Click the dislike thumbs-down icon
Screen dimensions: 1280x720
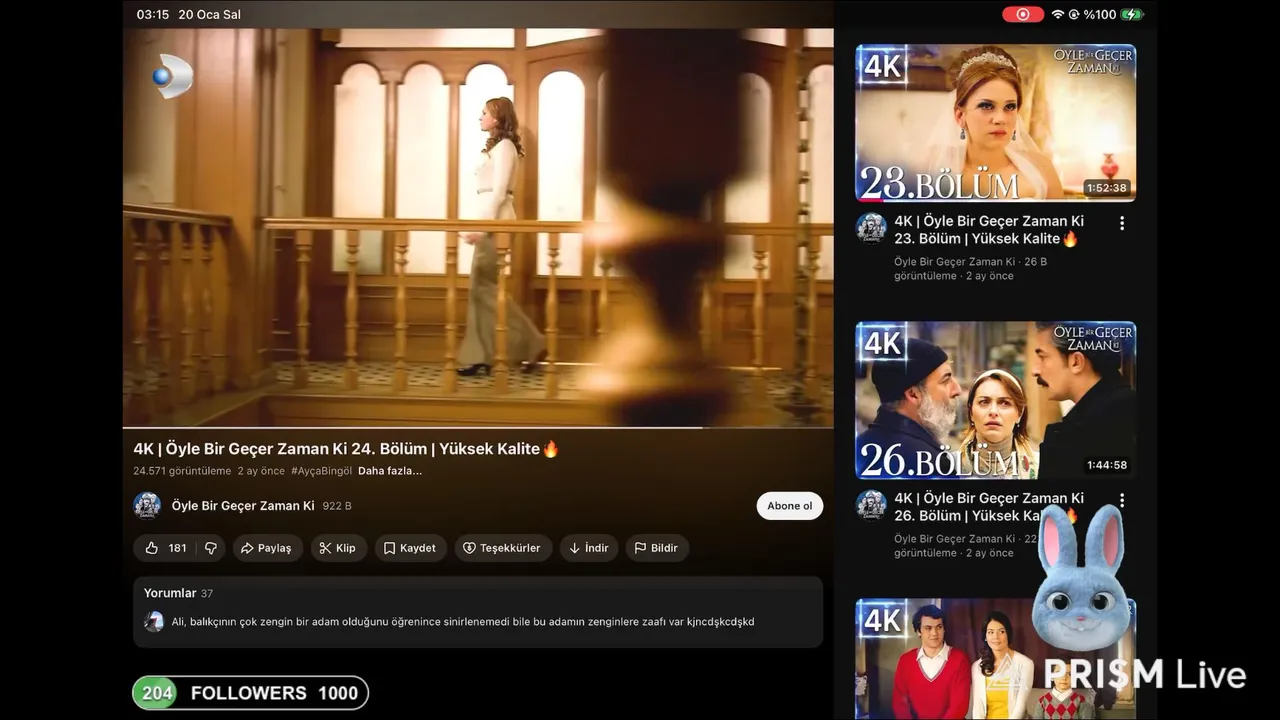[211, 548]
